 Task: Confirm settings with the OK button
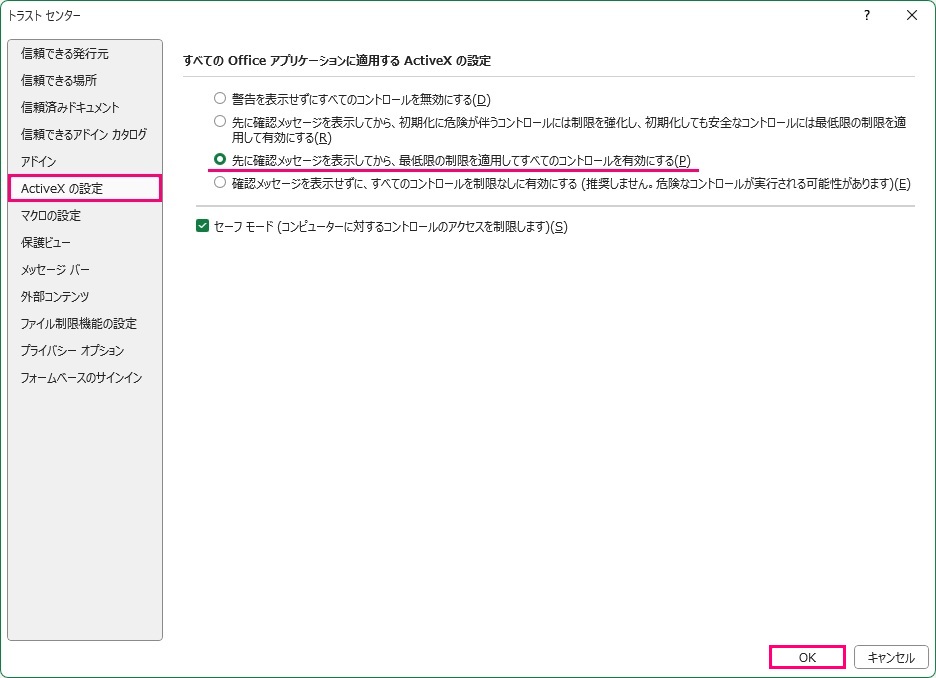pos(807,657)
